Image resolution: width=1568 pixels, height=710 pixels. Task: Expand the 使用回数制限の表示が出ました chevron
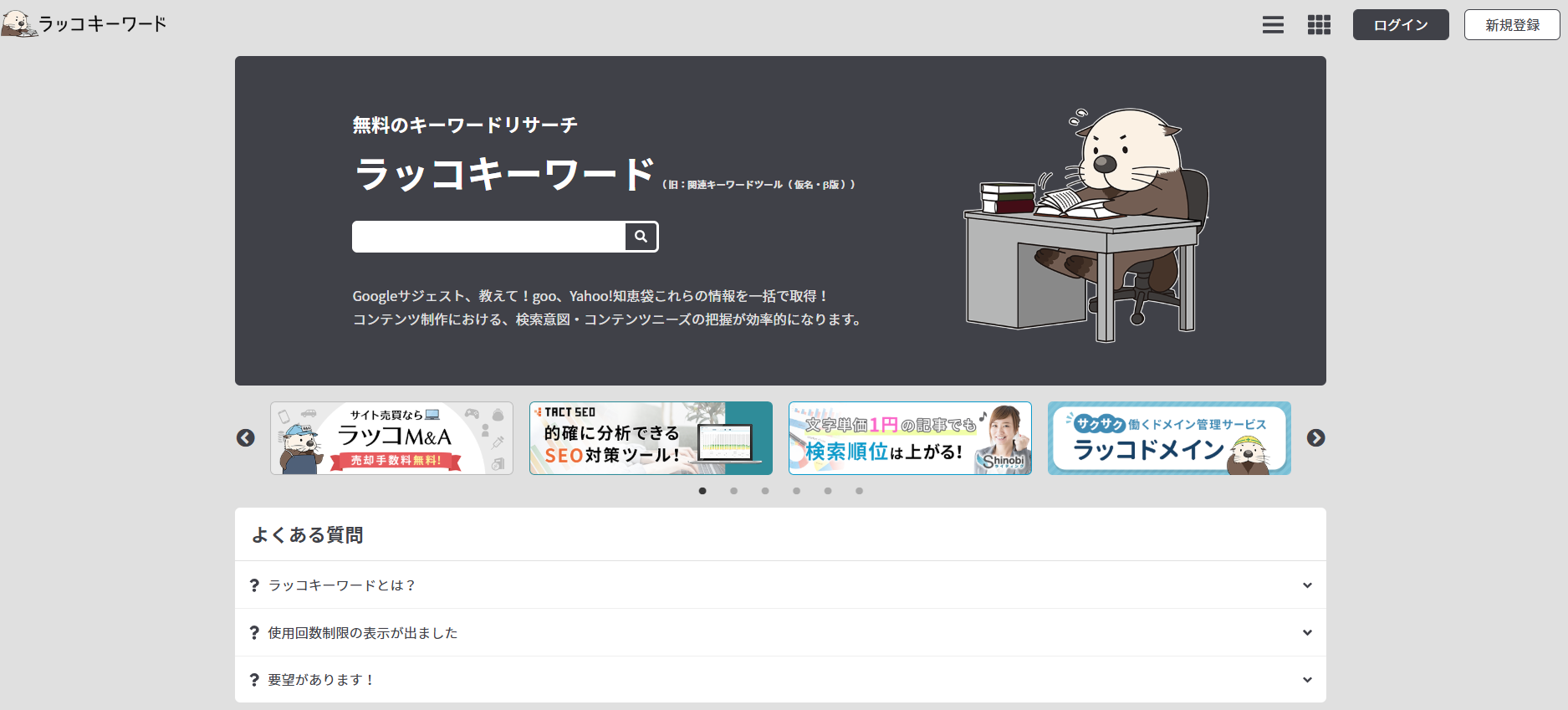coord(1307,632)
